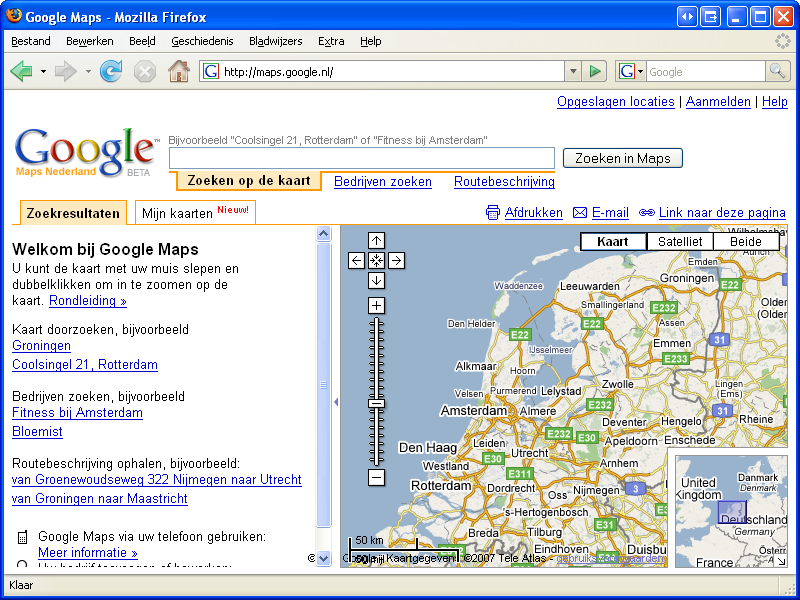
Task: Click the left panel scrollbar down arrow
Action: click(x=323, y=558)
